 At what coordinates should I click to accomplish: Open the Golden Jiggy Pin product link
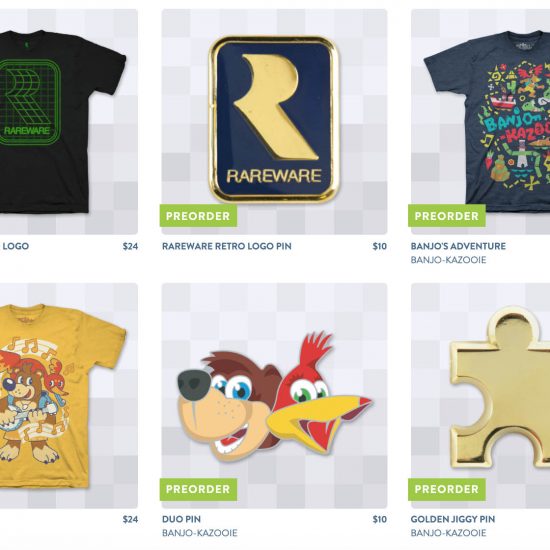452,519
